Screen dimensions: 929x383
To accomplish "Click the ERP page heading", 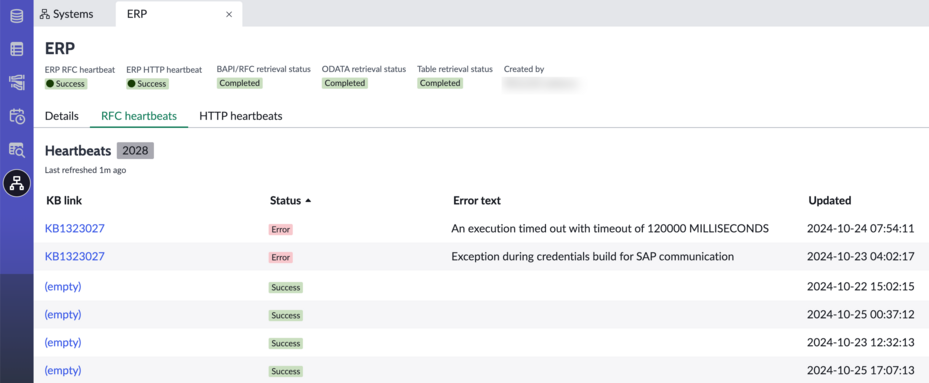I will (60, 49).
